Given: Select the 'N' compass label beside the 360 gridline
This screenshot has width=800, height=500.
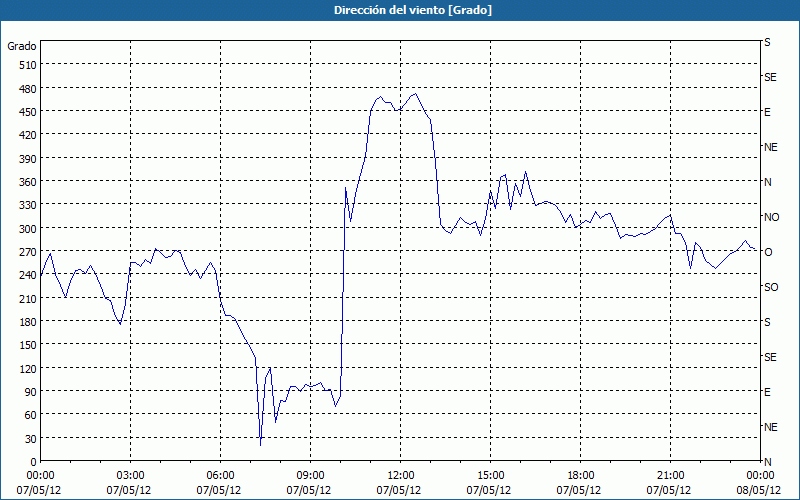Looking at the screenshot, I should (x=767, y=182).
